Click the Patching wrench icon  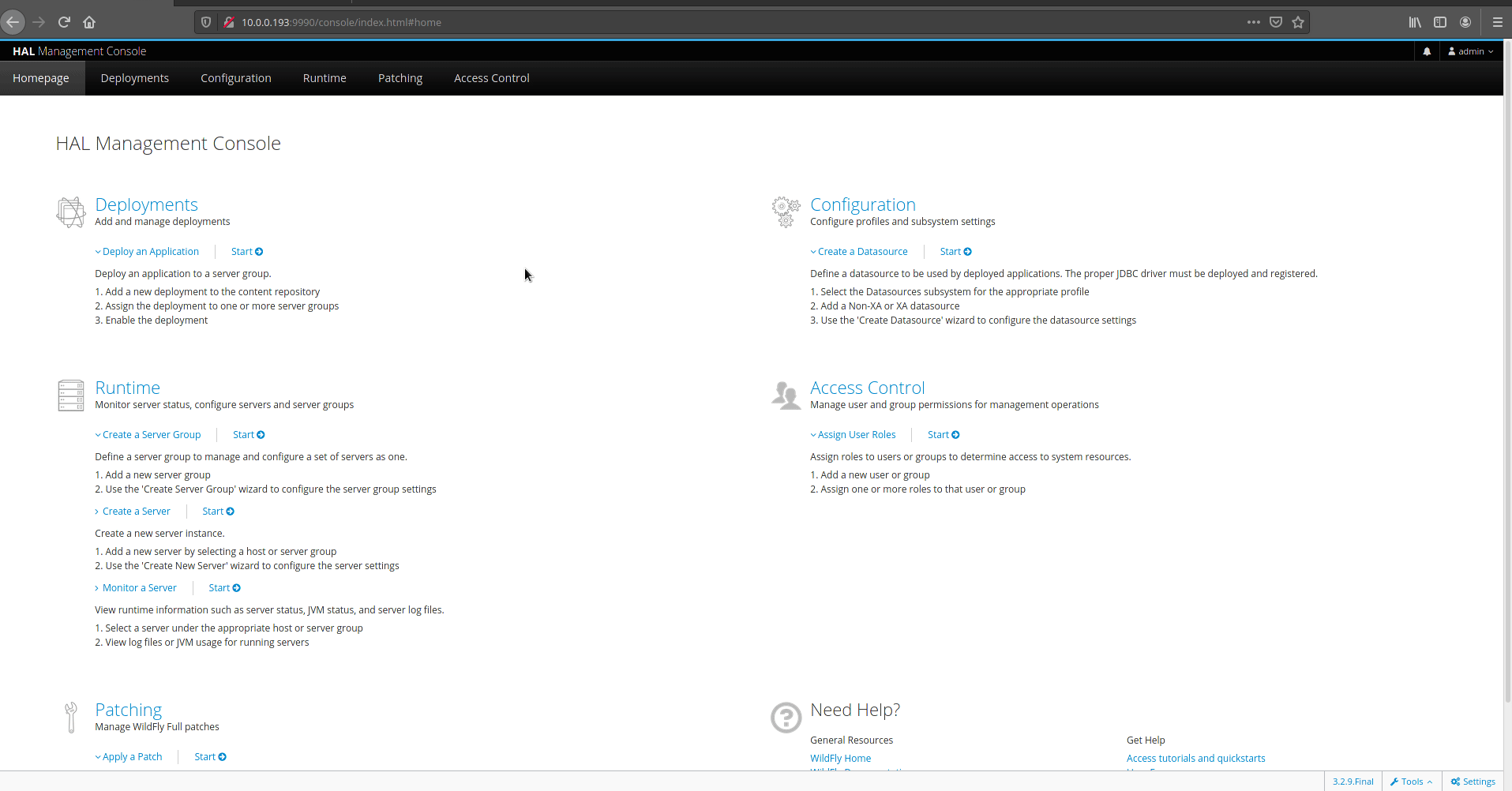tap(71, 718)
